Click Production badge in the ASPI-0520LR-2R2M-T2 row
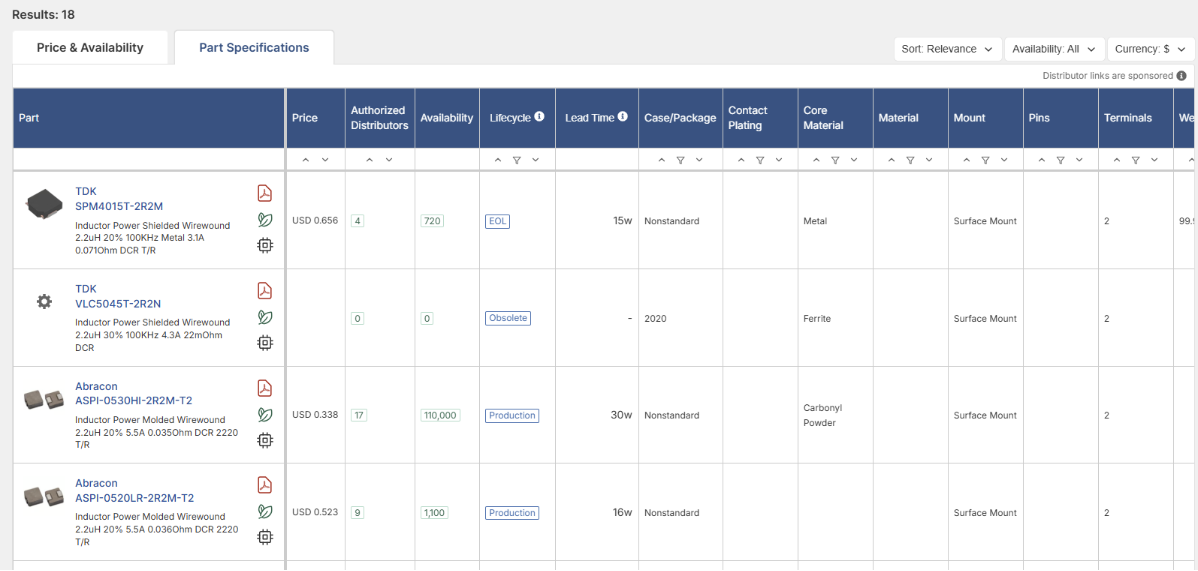 (512, 513)
